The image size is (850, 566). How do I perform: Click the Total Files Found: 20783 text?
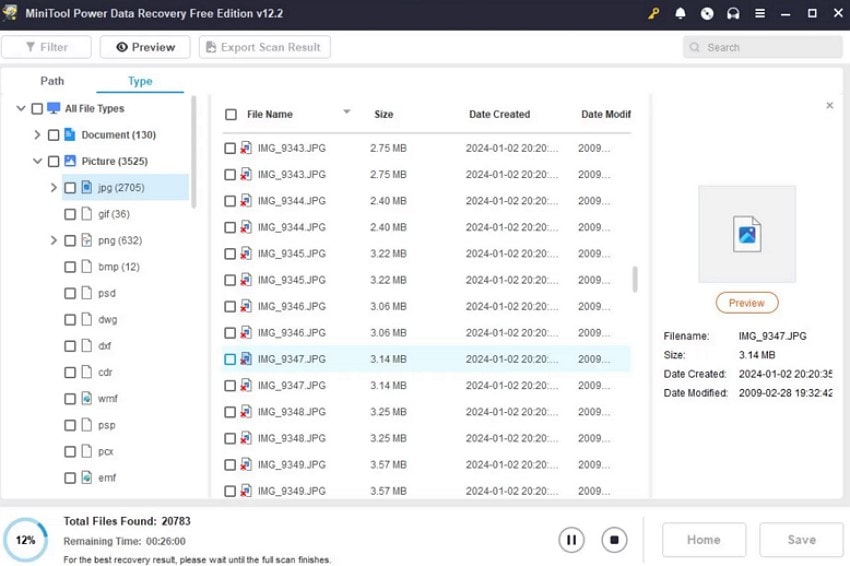(127, 521)
